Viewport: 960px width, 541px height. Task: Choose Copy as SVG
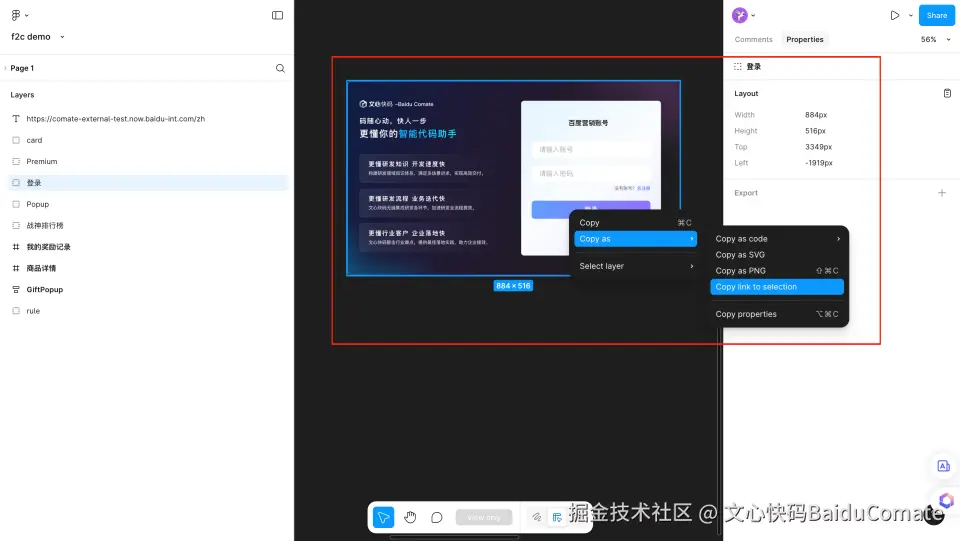[777, 255]
